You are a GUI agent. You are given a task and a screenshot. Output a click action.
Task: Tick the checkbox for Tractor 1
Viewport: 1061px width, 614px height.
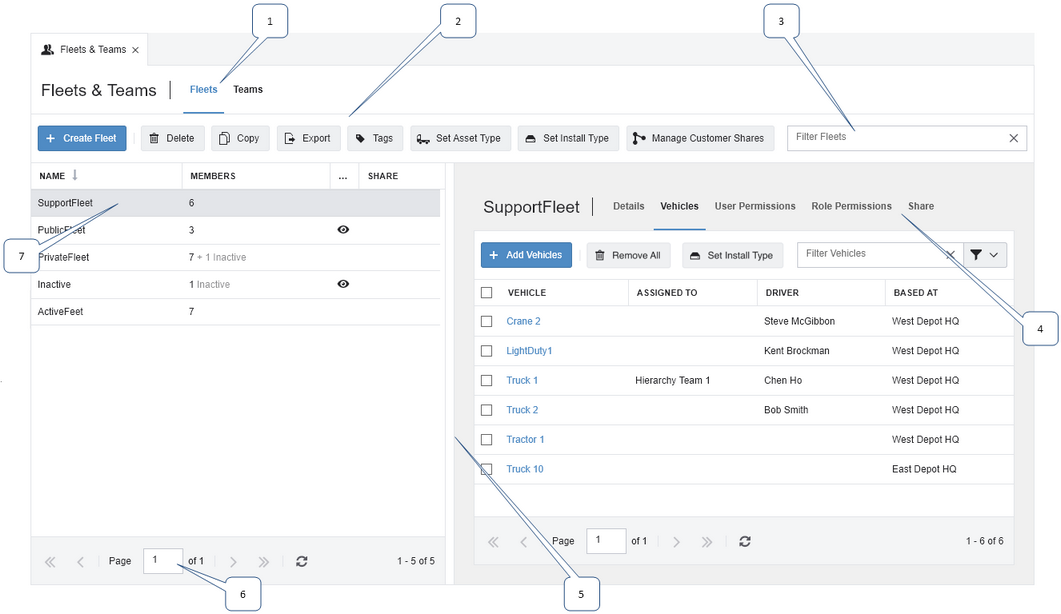(x=487, y=439)
